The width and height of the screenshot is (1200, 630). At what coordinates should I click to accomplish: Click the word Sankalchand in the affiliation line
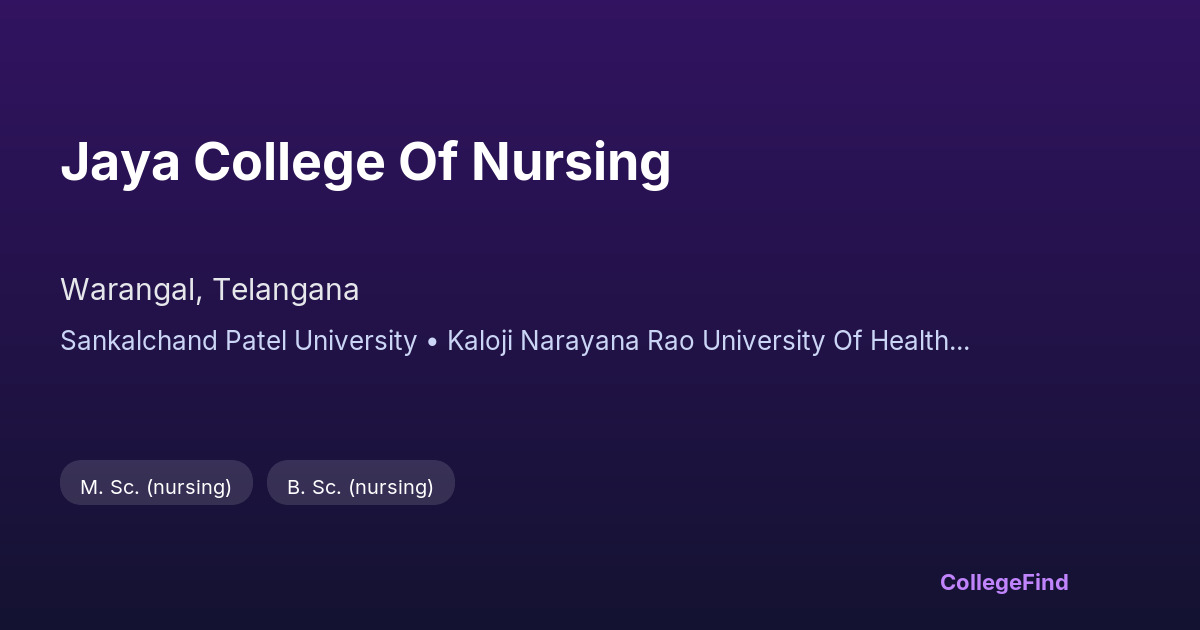click(x=139, y=341)
